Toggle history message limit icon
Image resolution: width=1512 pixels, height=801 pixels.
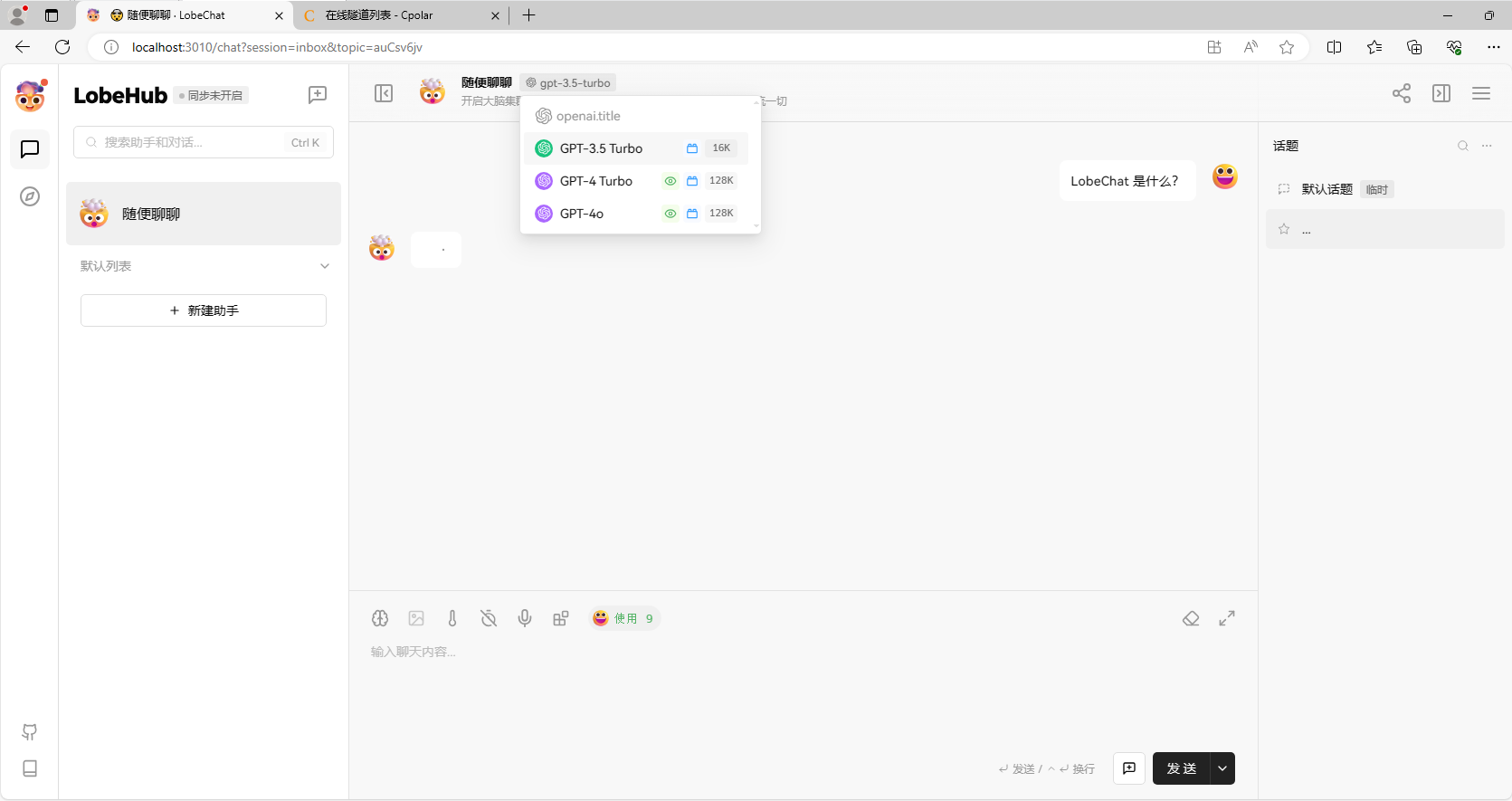click(489, 618)
